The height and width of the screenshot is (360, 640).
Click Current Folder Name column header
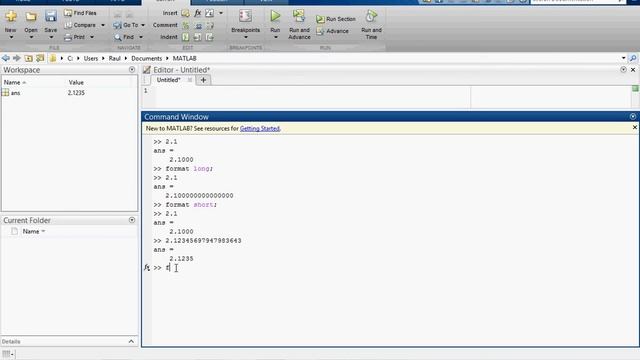[x=33, y=231]
